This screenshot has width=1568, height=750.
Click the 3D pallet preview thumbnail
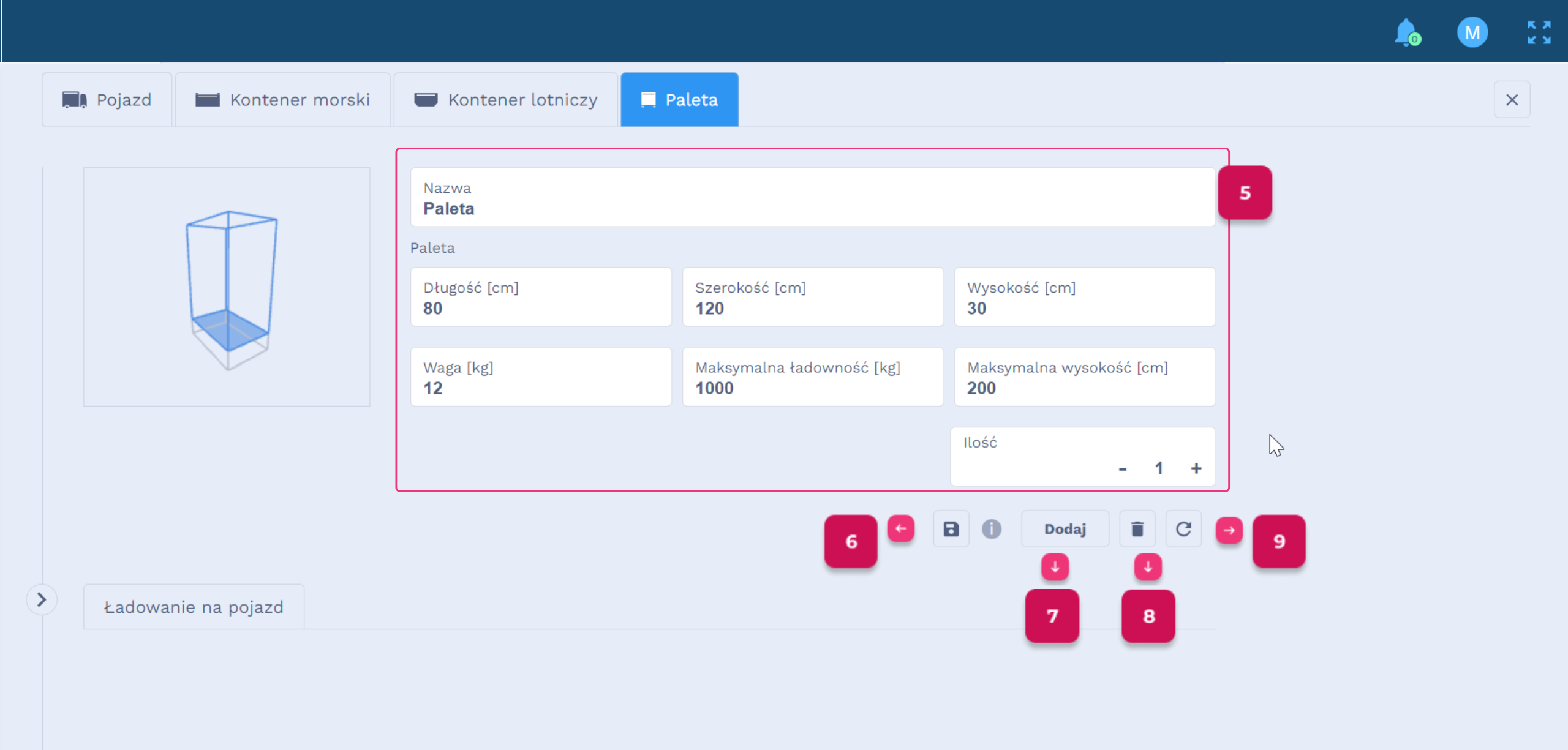click(227, 287)
